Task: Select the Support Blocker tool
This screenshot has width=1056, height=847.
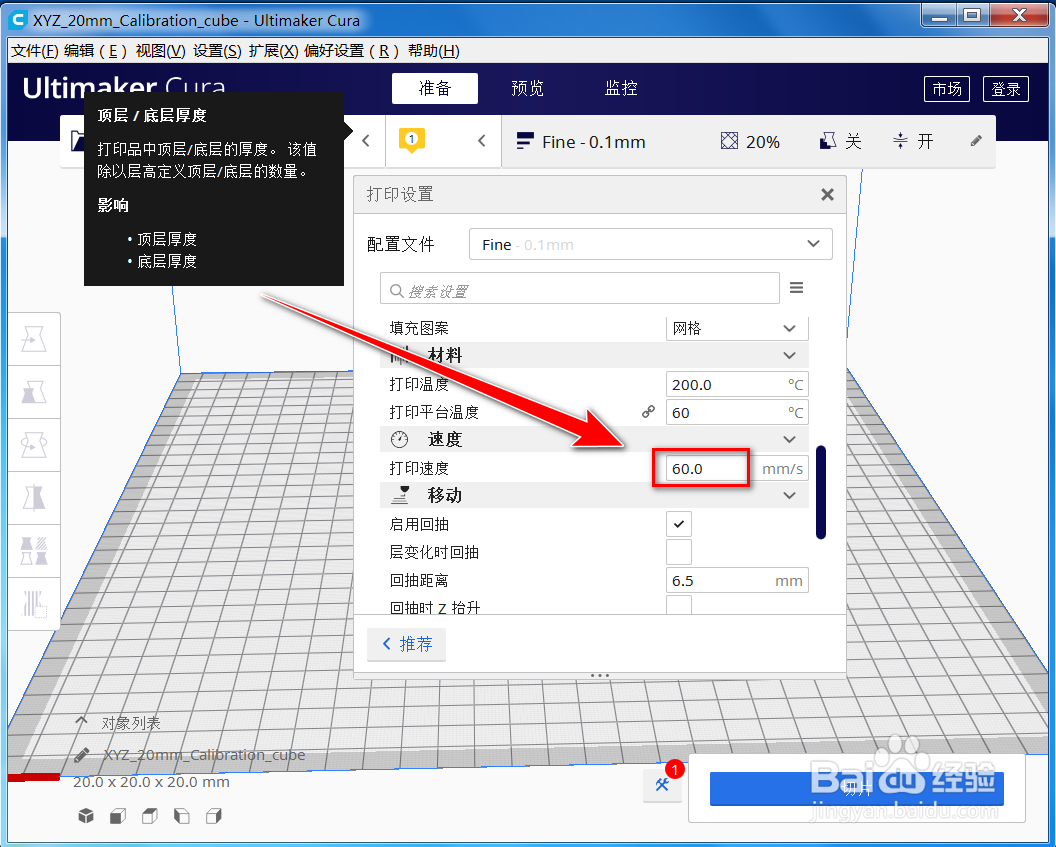Action: [x=34, y=603]
